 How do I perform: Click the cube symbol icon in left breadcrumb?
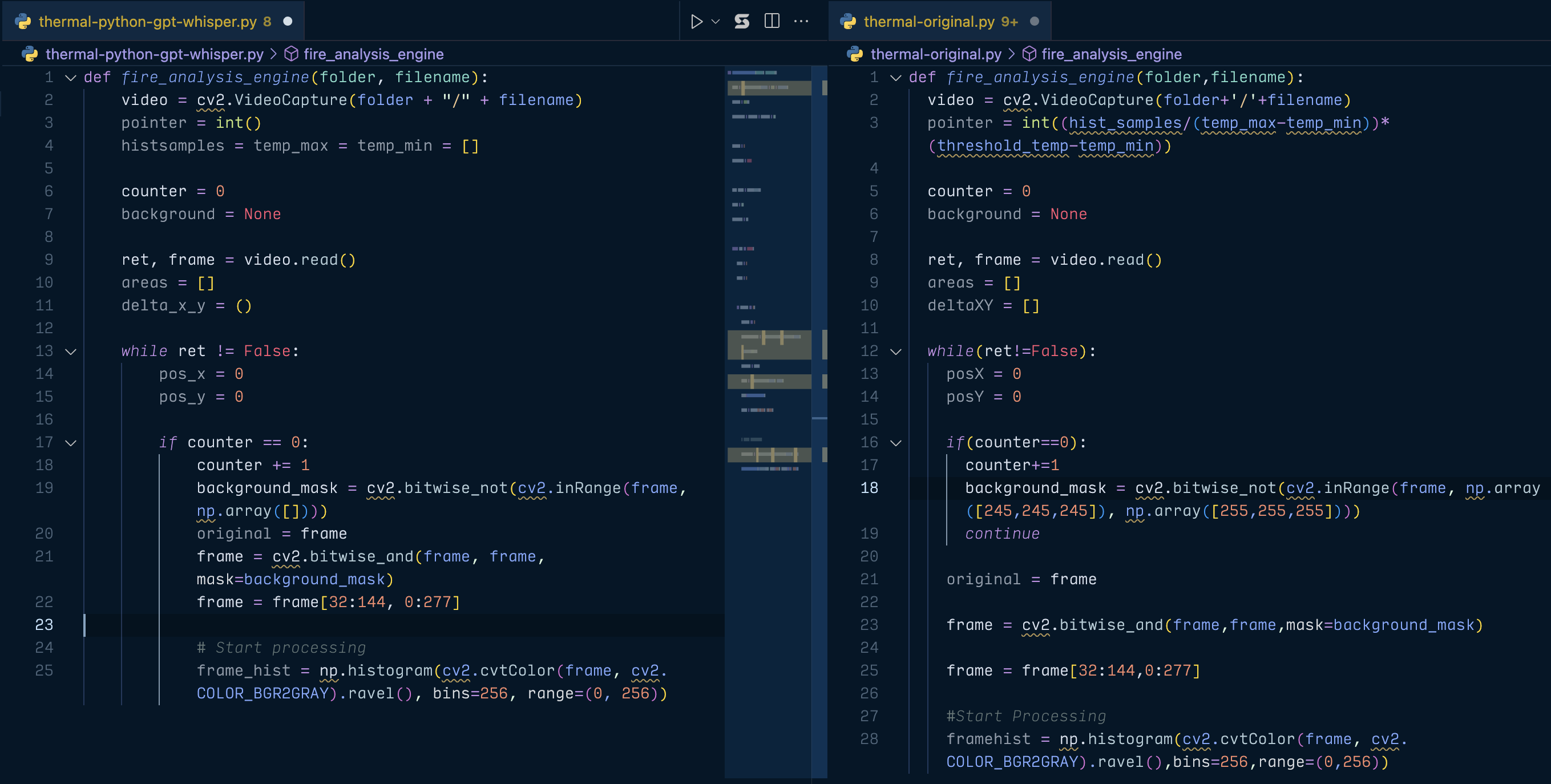coord(292,54)
